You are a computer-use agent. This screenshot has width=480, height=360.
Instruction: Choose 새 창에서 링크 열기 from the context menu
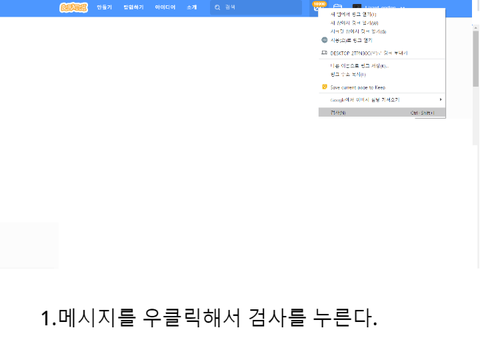tap(382, 23)
